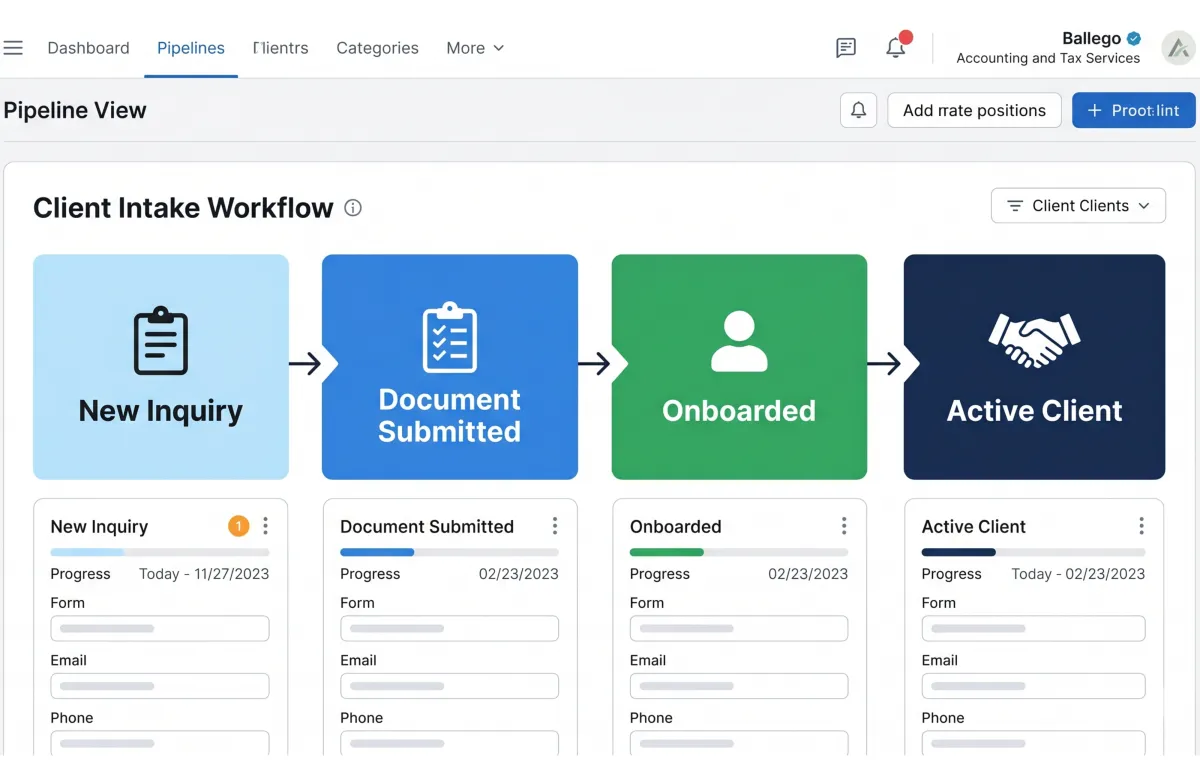Click Form field in Document Submitted card
Screen dimensions: 1200x776
449,628
